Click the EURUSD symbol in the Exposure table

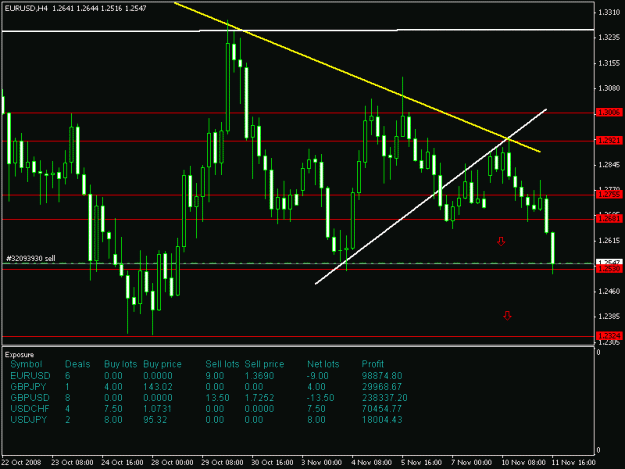[30, 376]
